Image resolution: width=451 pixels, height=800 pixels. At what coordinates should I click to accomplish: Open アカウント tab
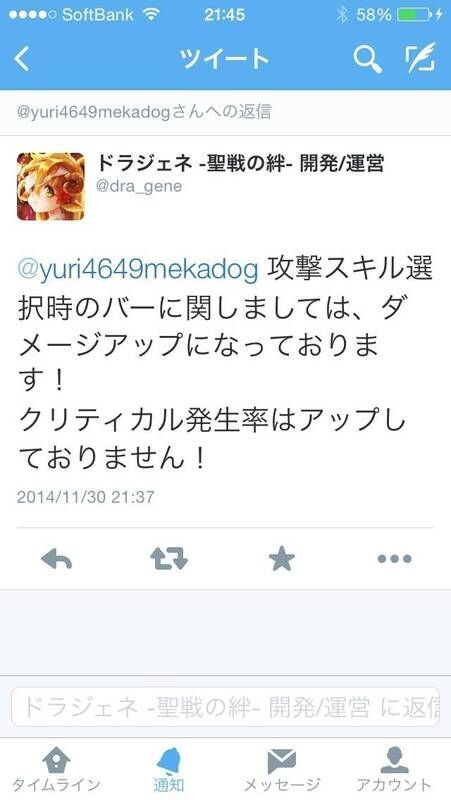point(394,769)
